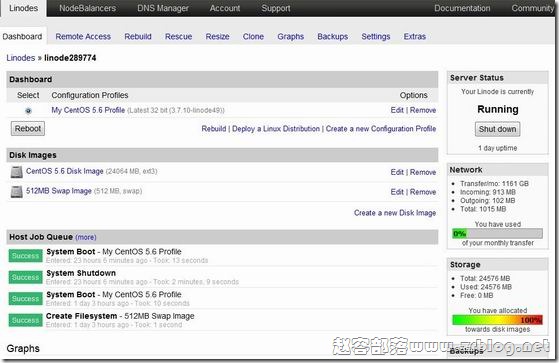The width and height of the screenshot is (559, 363).
Task: Follow the Linodes breadcrumb link
Action: coord(21,58)
